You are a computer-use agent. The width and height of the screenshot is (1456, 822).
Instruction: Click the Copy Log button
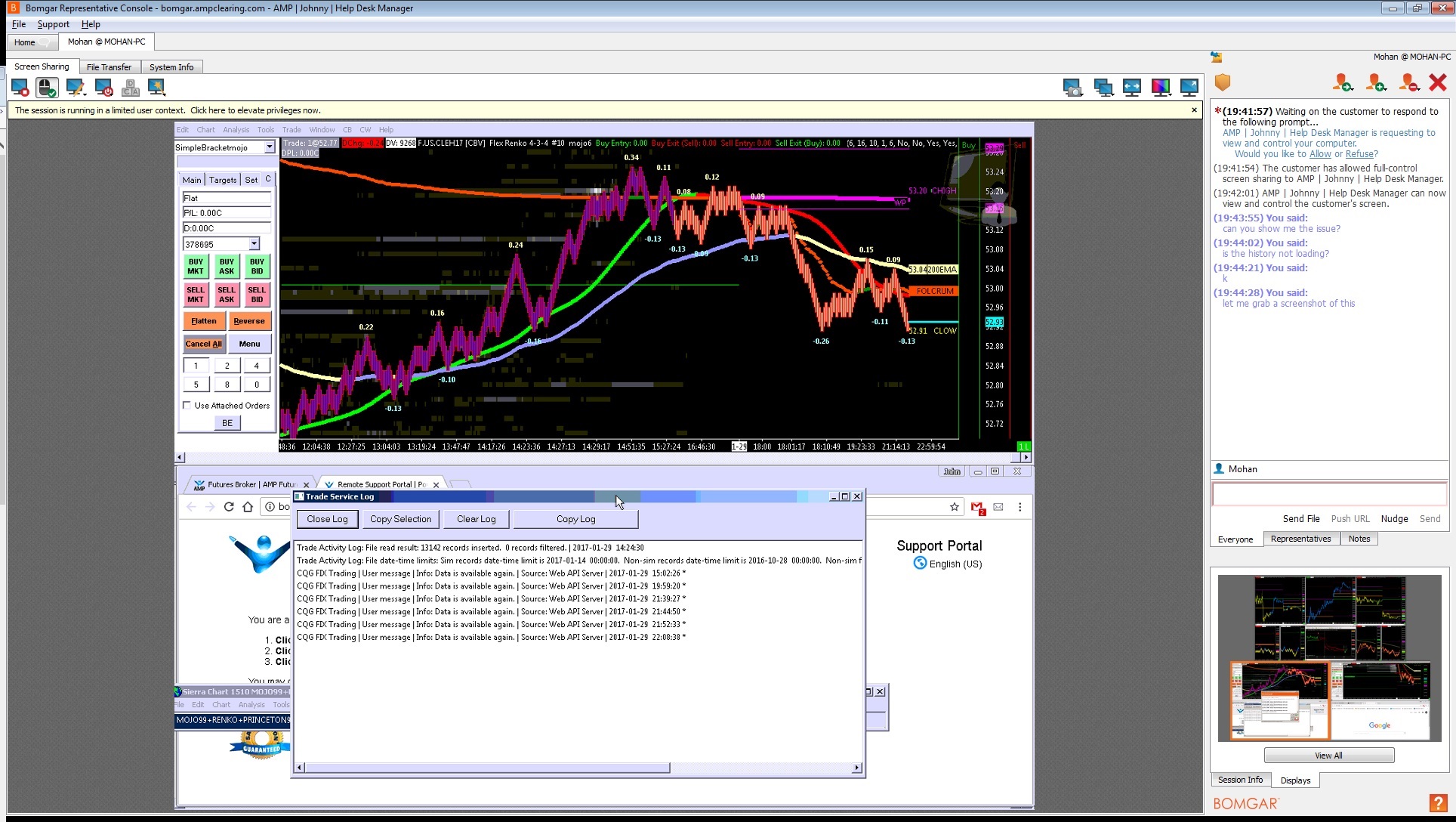575,519
